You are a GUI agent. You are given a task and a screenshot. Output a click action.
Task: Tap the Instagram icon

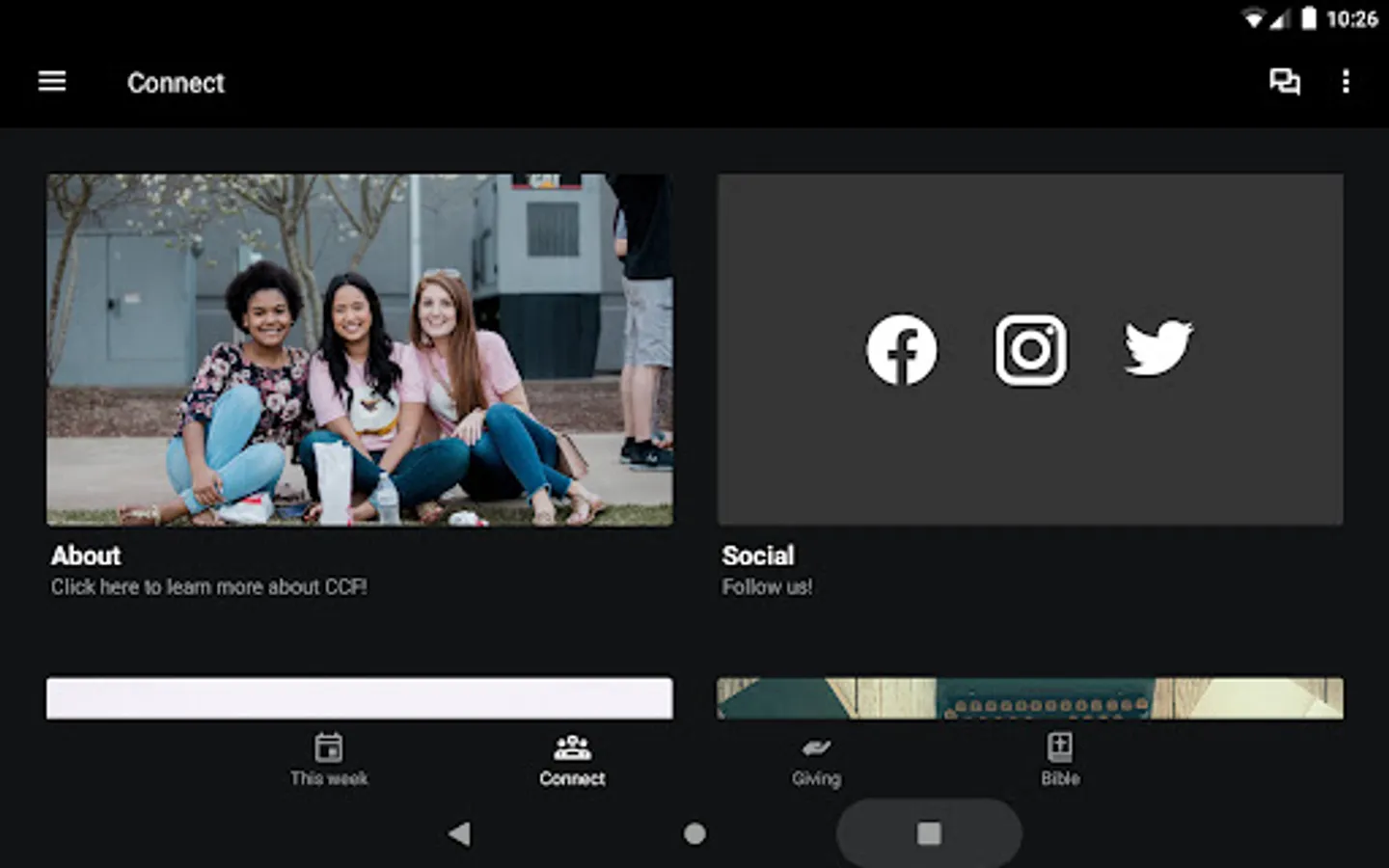1030,349
